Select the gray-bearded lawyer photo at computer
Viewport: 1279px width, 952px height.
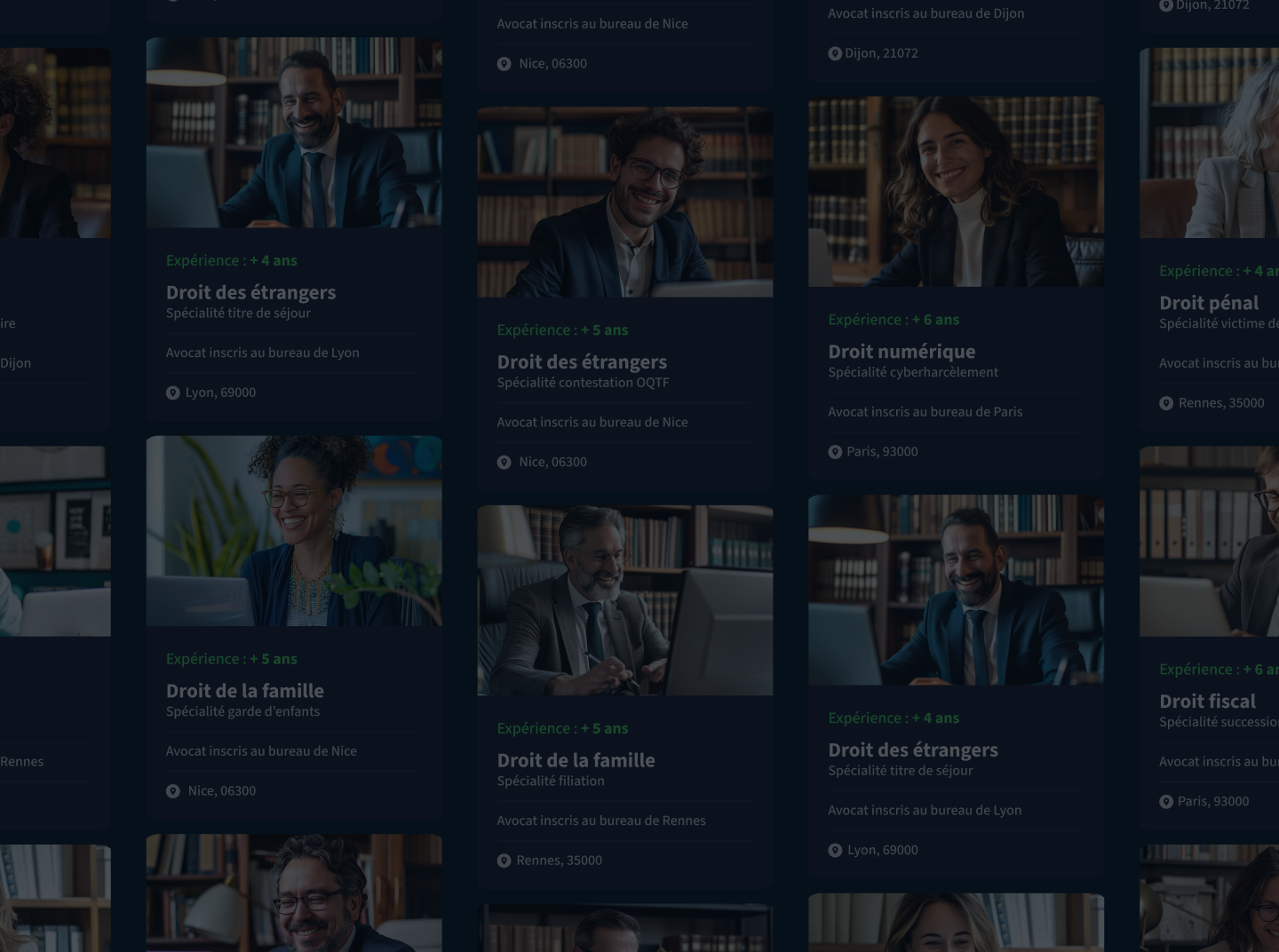625,600
